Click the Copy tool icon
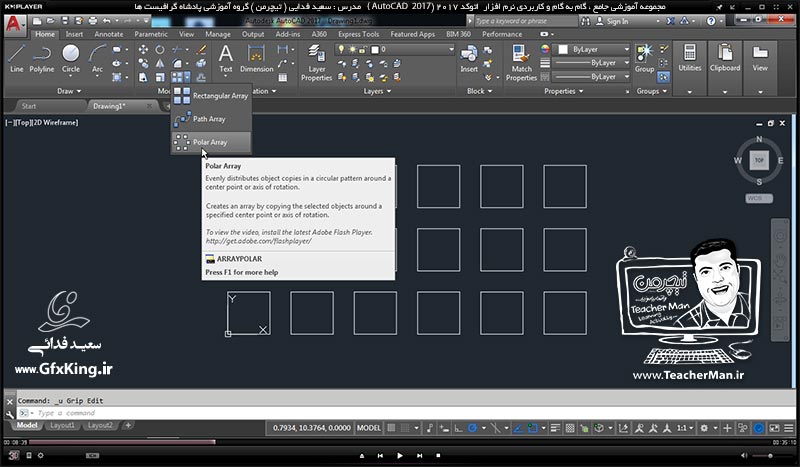 [143, 63]
